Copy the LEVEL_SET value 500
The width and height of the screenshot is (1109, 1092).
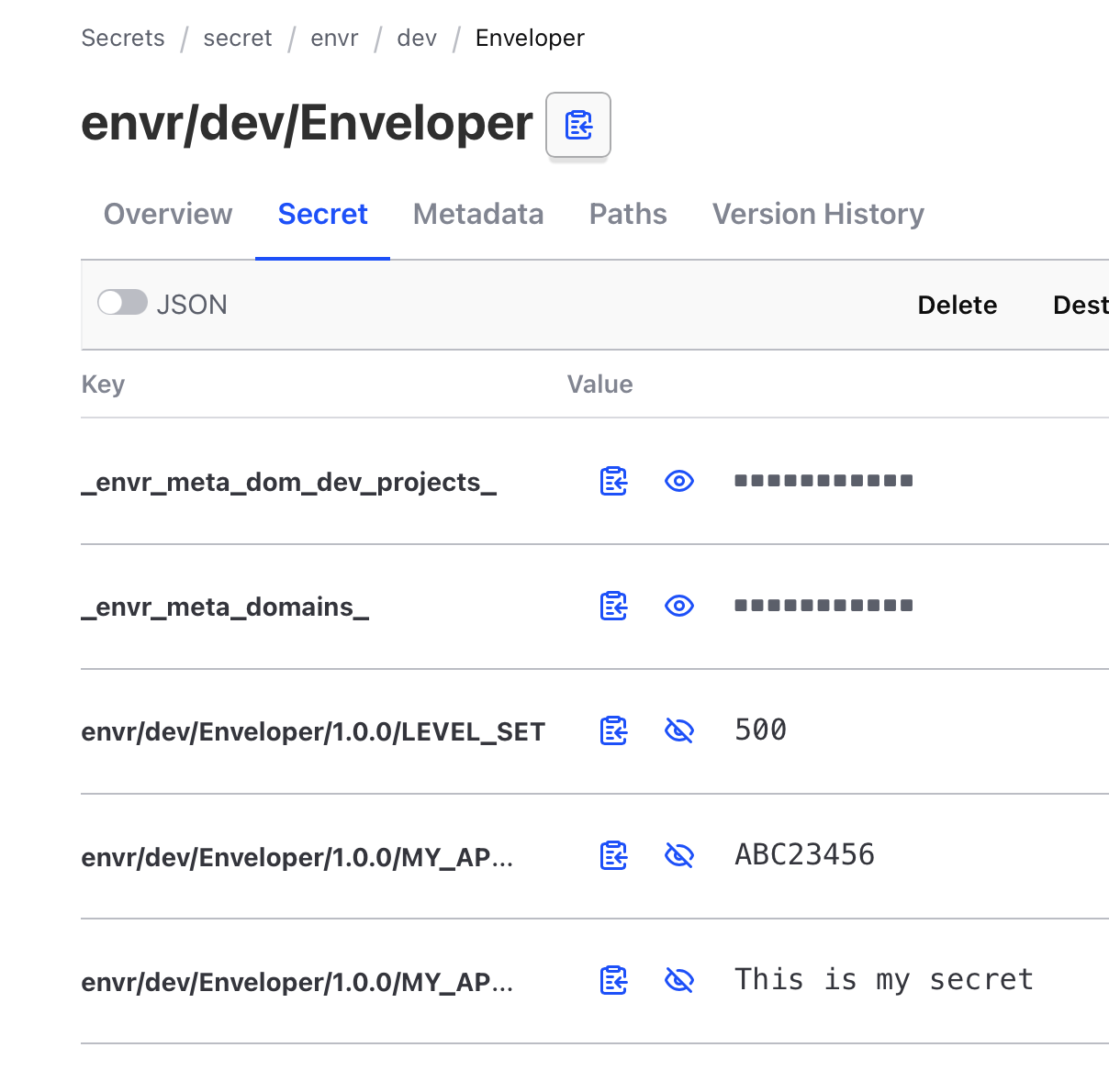[613, 730]
